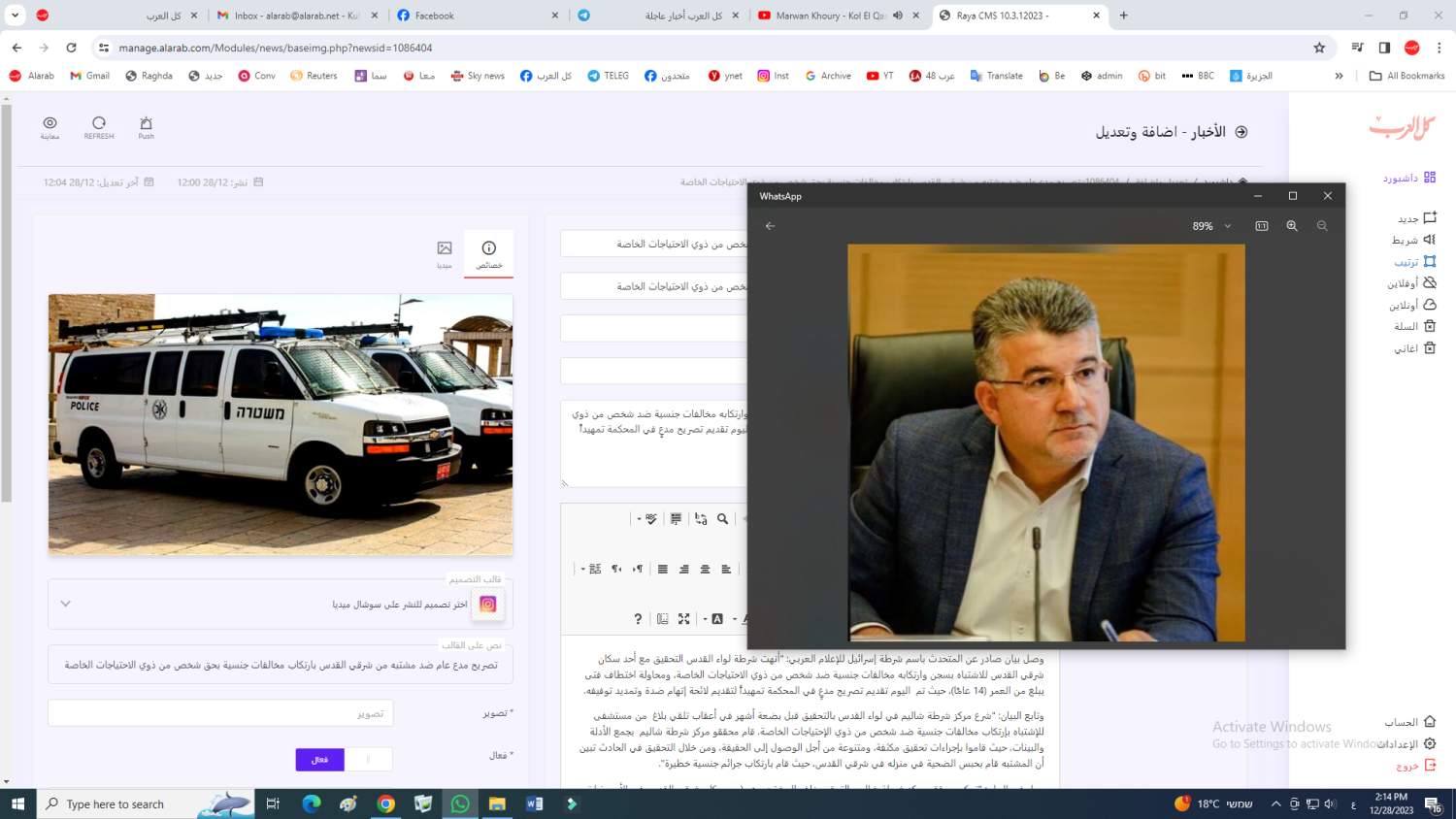
Task: Open the BBC bookmark
Action: coord(1198,76)
